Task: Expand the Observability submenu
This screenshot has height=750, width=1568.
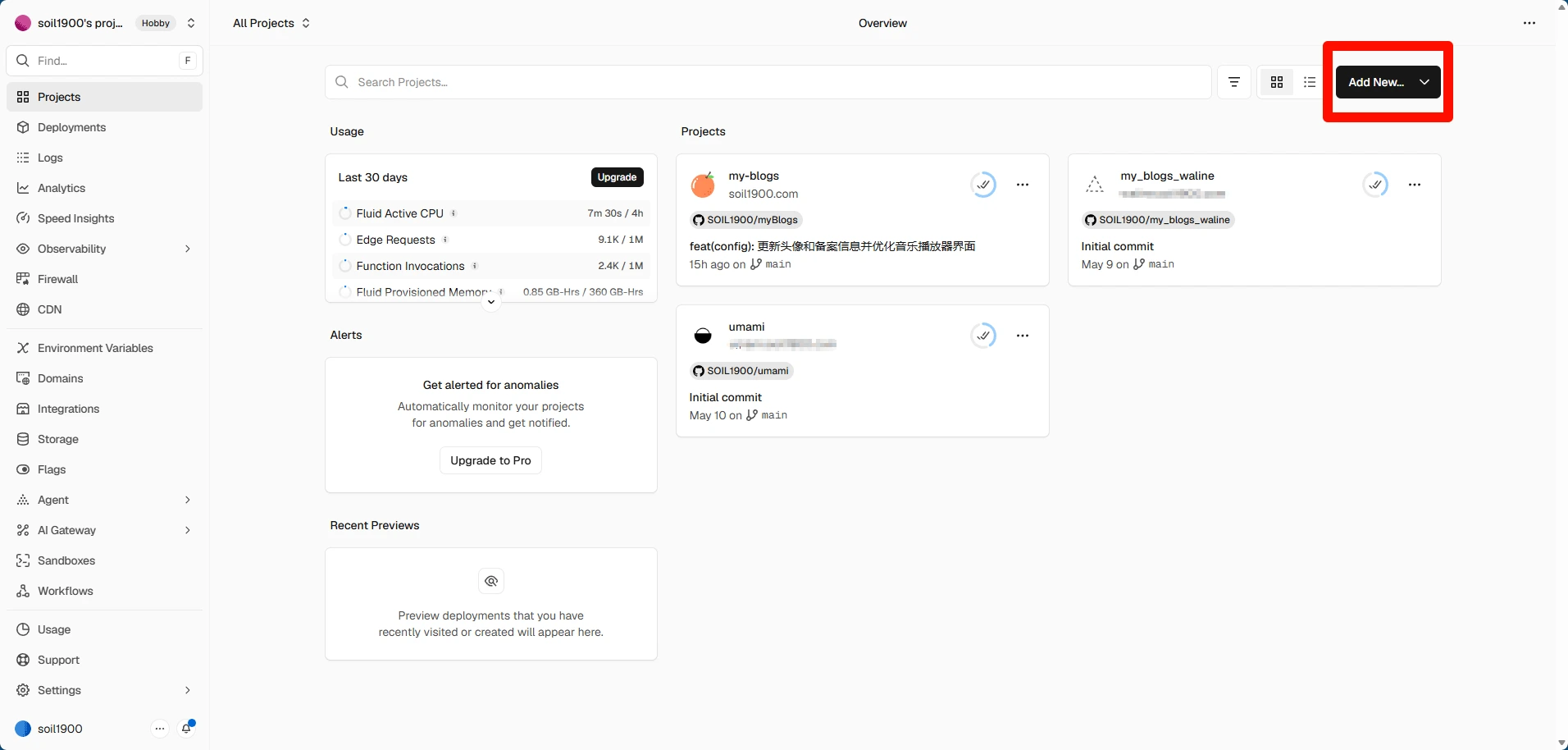Action: tap(188, 249)
